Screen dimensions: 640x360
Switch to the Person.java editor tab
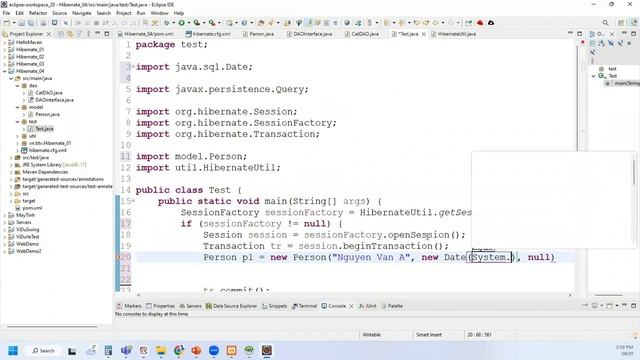(258, 34)
